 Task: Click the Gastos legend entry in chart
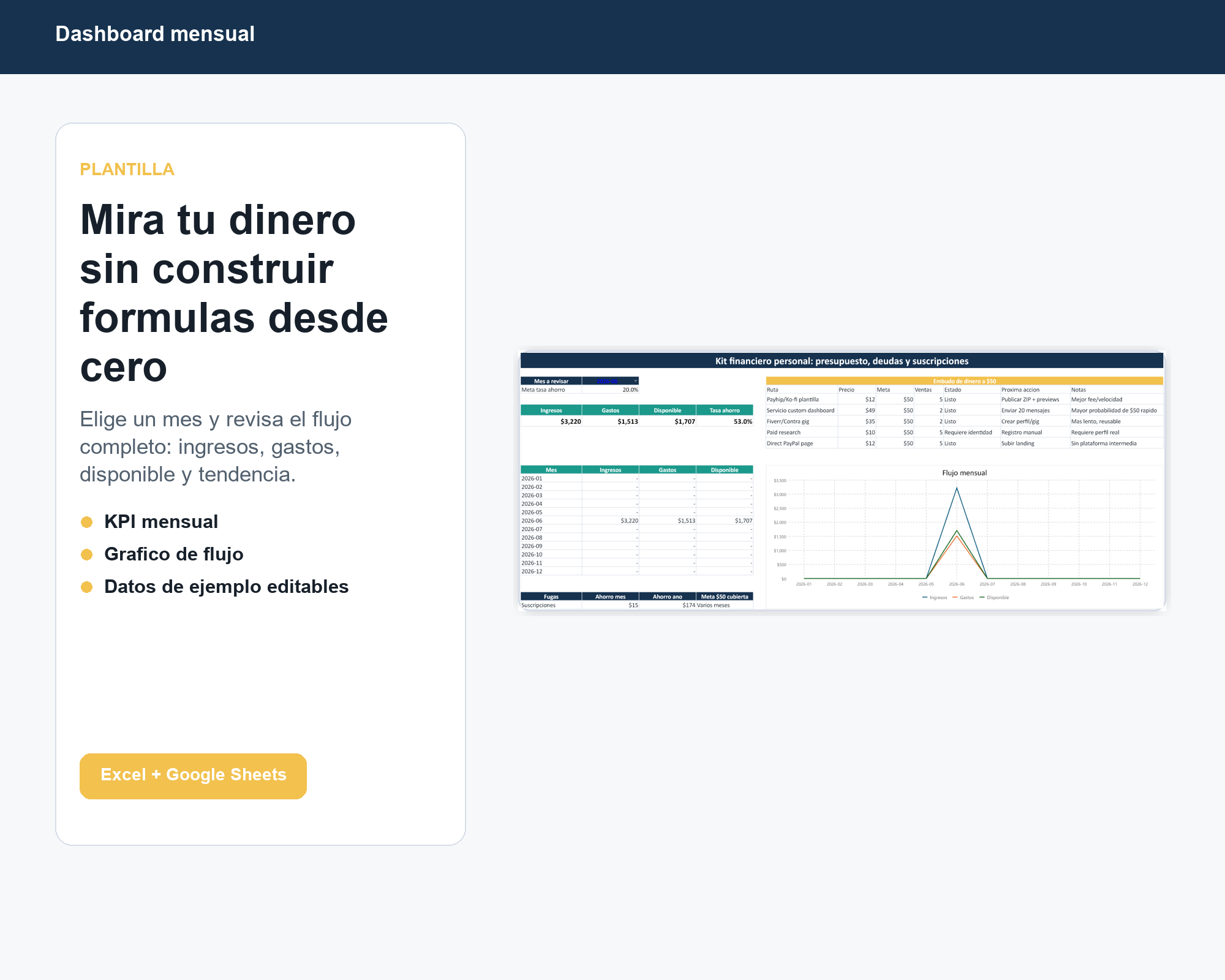point(963,598)
